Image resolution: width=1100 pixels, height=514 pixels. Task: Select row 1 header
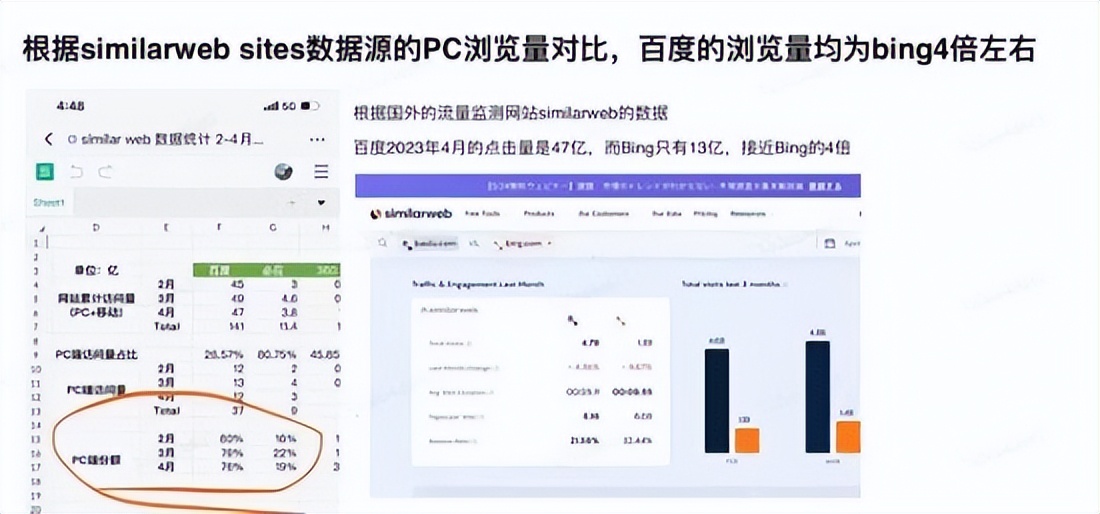pyautogui.click(x=36, y=243)
